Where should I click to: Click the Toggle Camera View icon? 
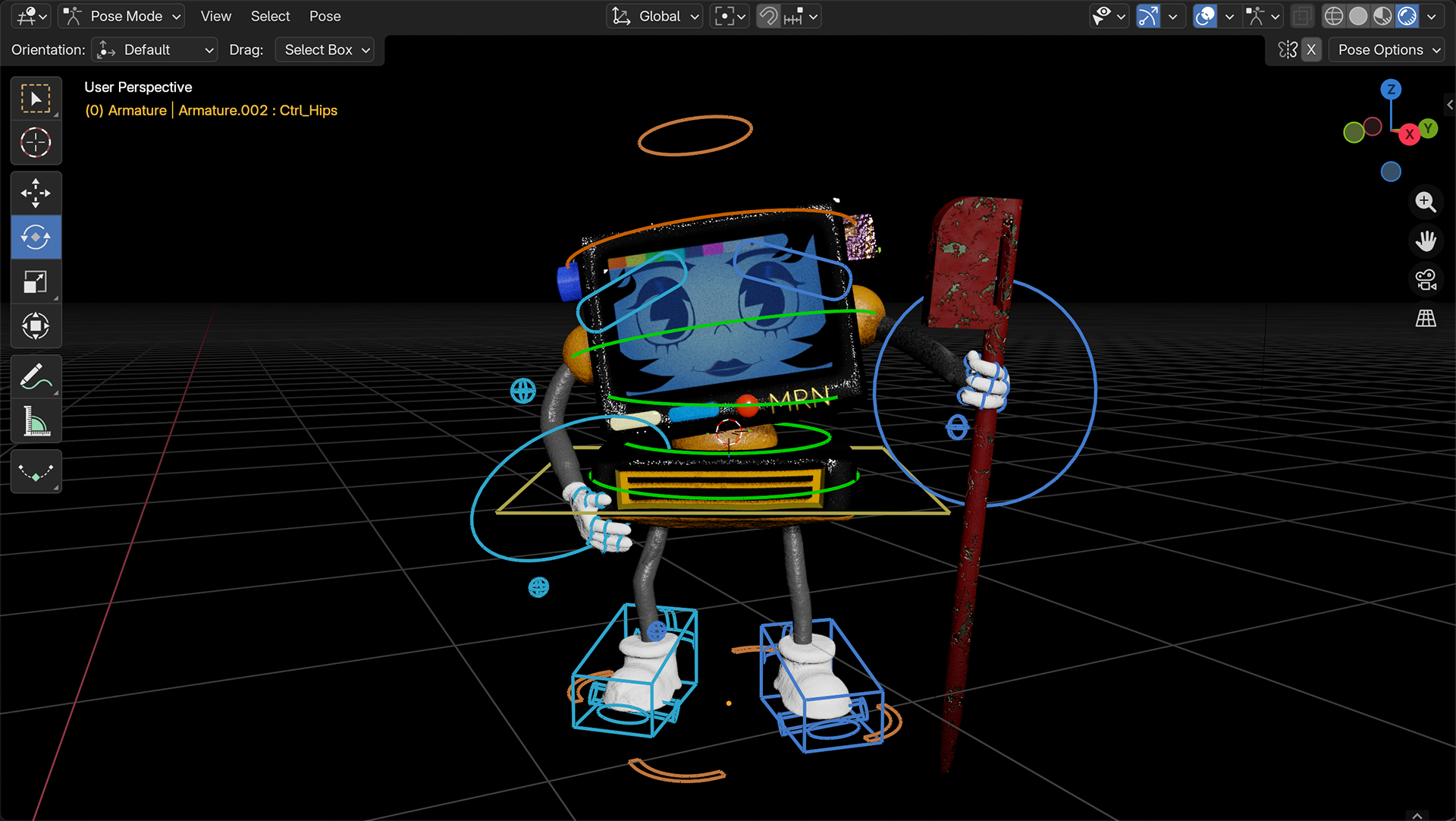pyautogui.click(x=1426, y=280)
